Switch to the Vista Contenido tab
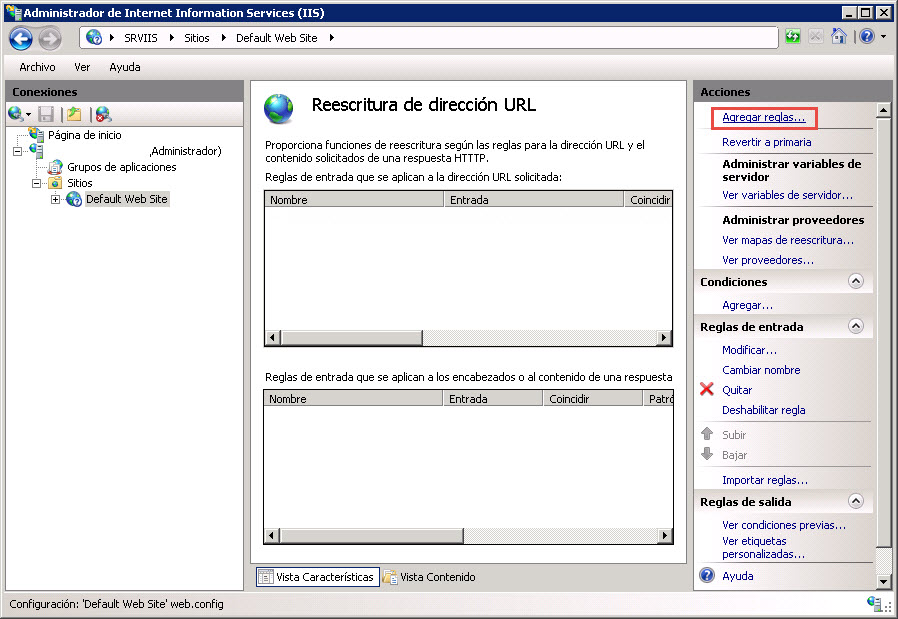This screenshot has height=619, width=898. (430, 577)
